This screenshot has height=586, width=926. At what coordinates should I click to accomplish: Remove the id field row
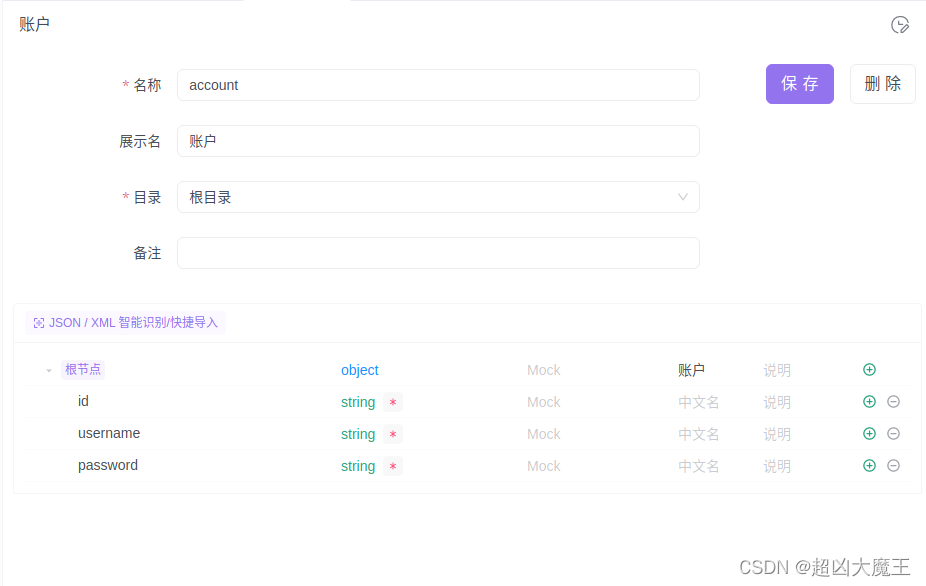pos(894,402)
